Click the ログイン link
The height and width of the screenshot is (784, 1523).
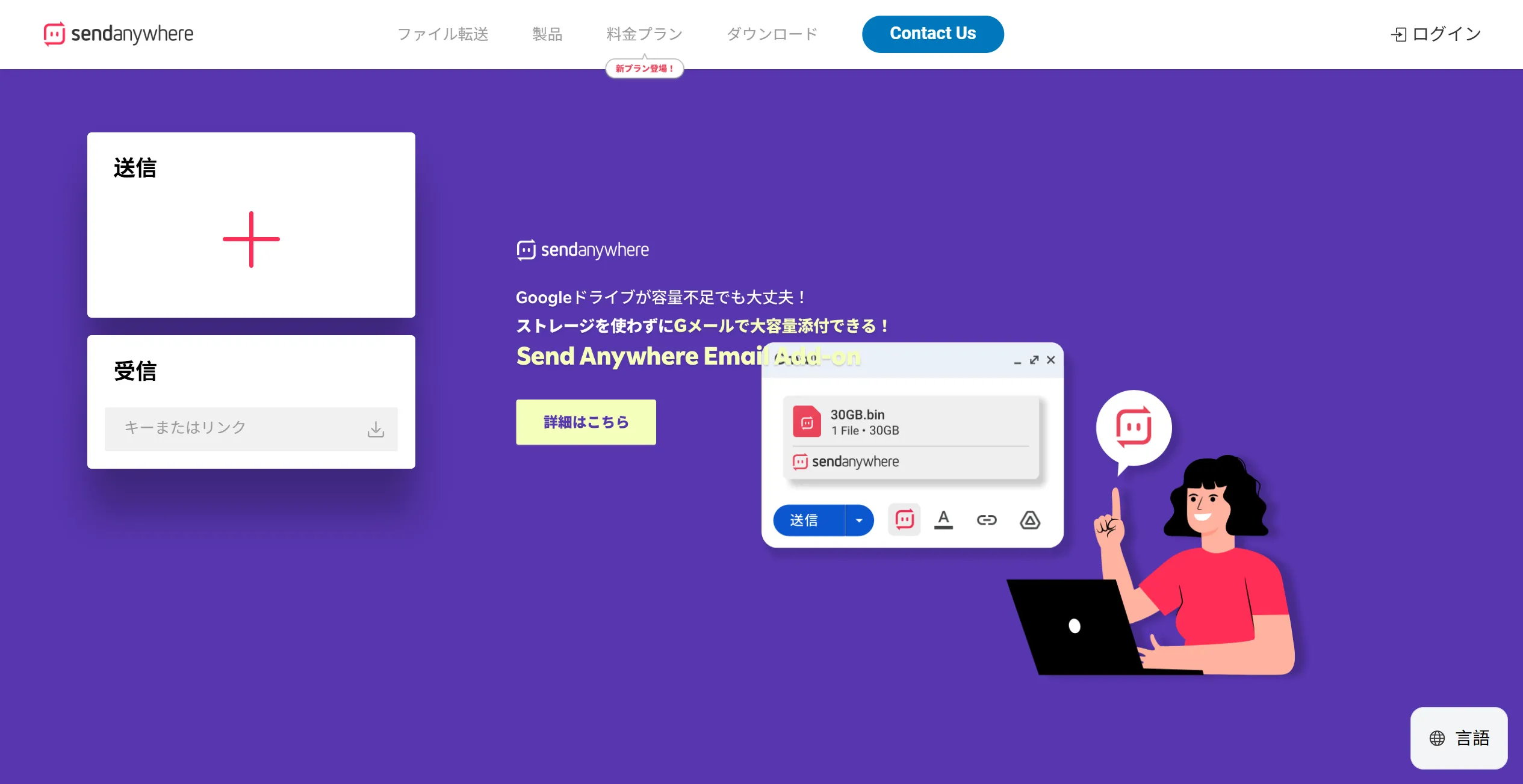1436,34
